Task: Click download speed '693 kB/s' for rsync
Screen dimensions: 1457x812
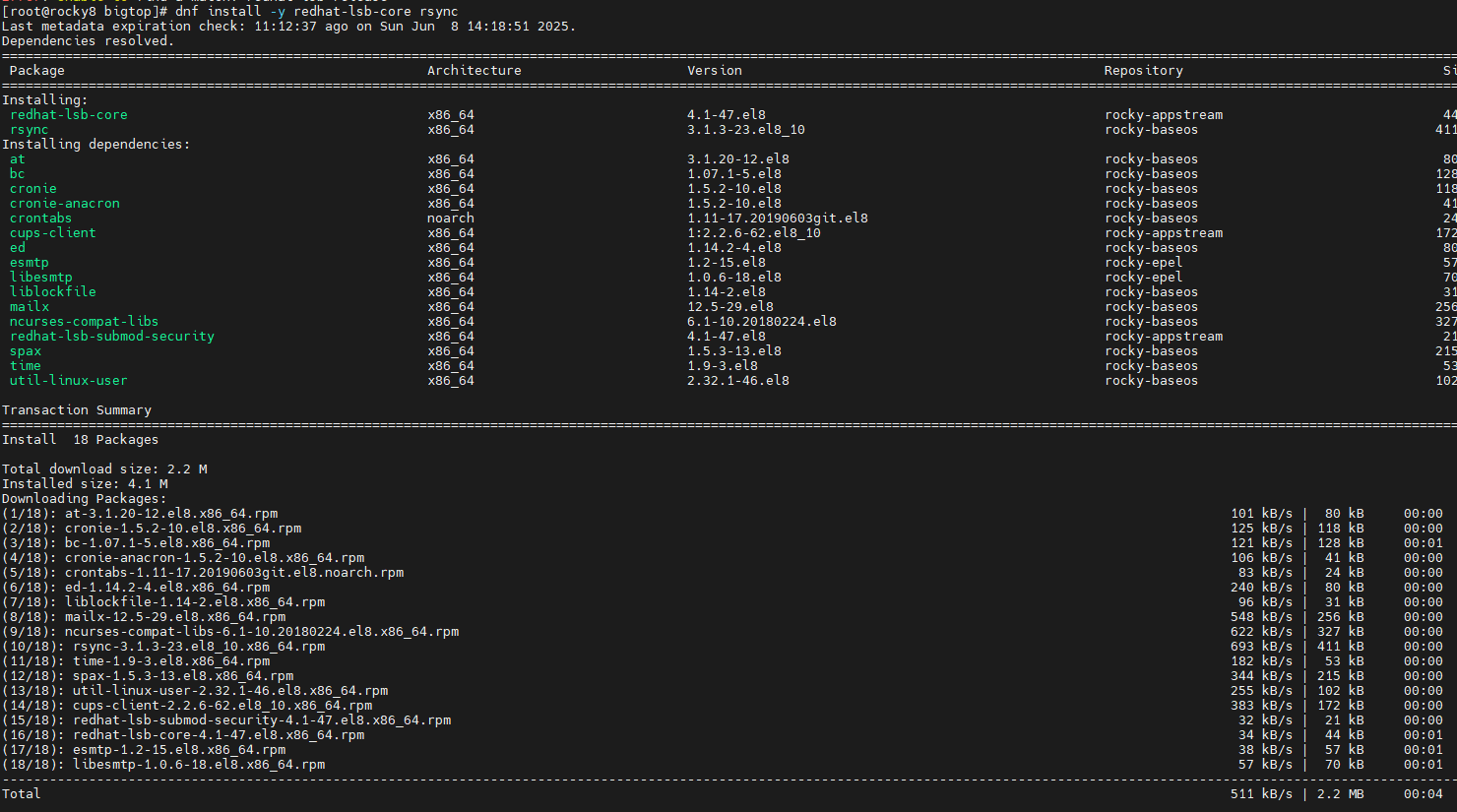Action: 1262,647
